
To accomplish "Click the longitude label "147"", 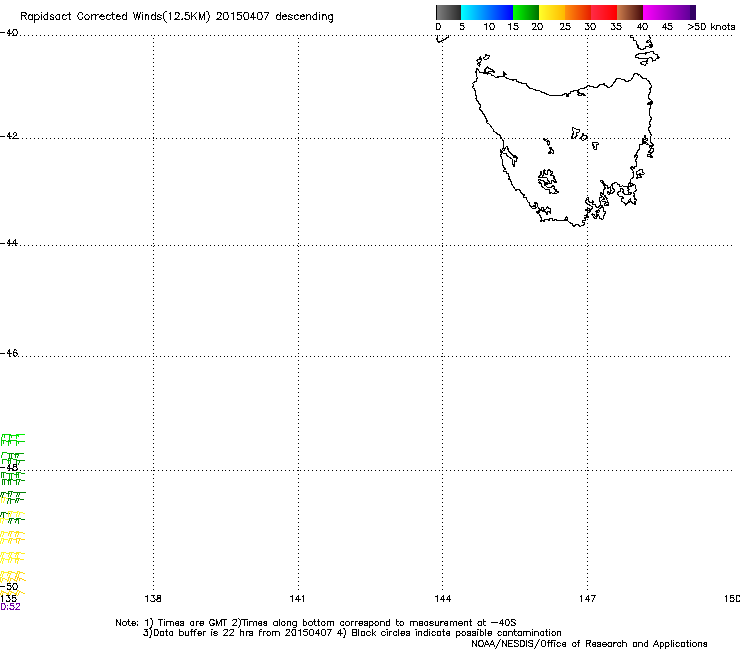I will [588, 599].
